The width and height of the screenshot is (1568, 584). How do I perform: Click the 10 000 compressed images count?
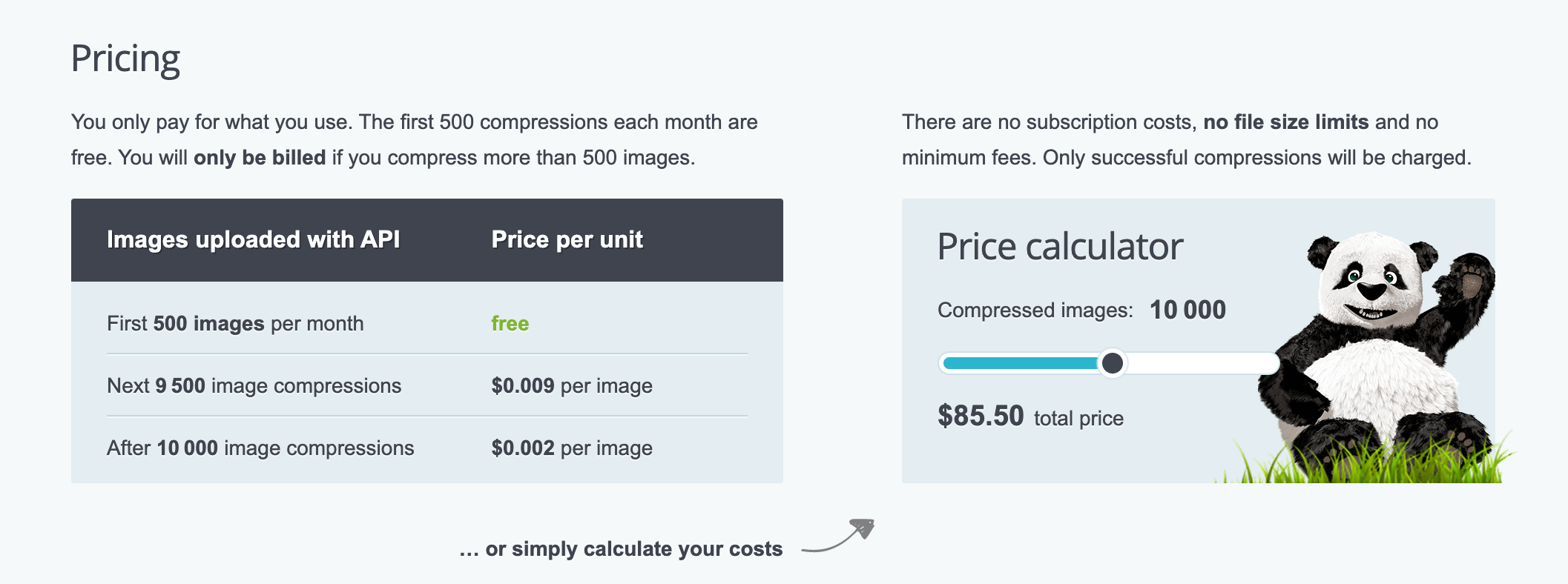(1187, 310)
